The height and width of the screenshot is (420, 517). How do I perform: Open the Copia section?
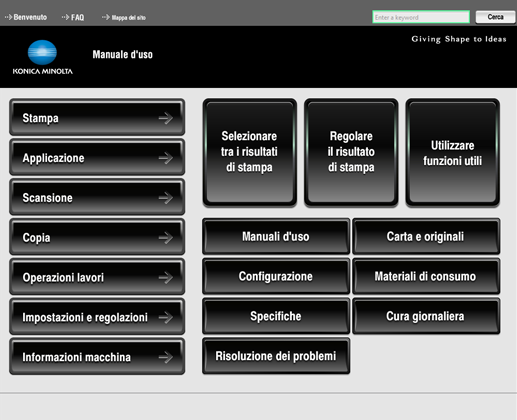[97, 237]
